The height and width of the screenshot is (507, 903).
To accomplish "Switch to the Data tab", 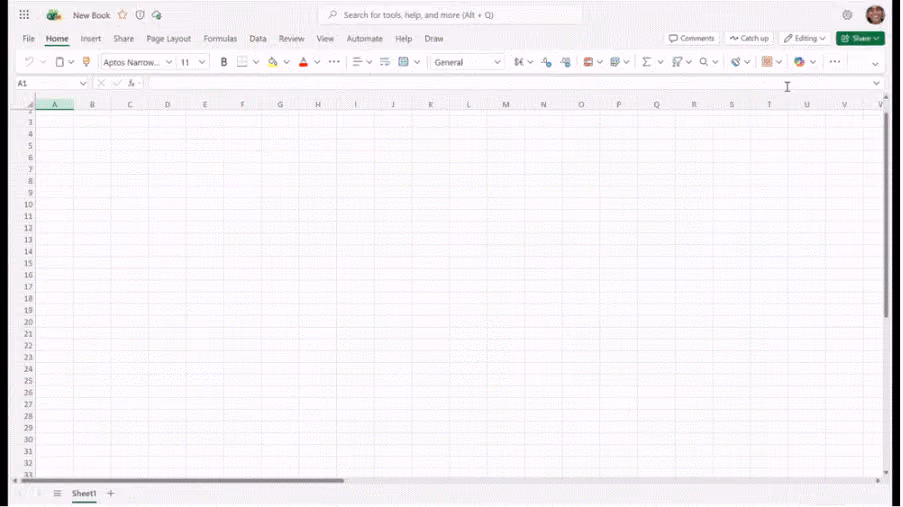I will click(257, 39).
